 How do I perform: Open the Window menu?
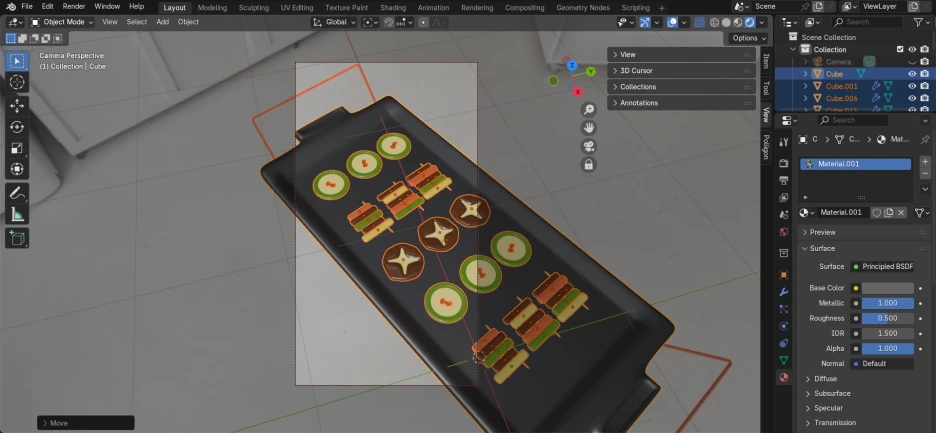[x=107, y=7]
